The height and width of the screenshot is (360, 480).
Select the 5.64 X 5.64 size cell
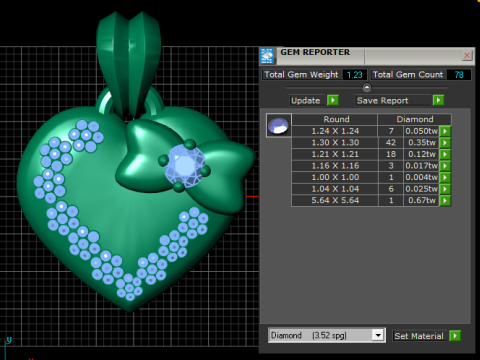click(x=335, y=200)
